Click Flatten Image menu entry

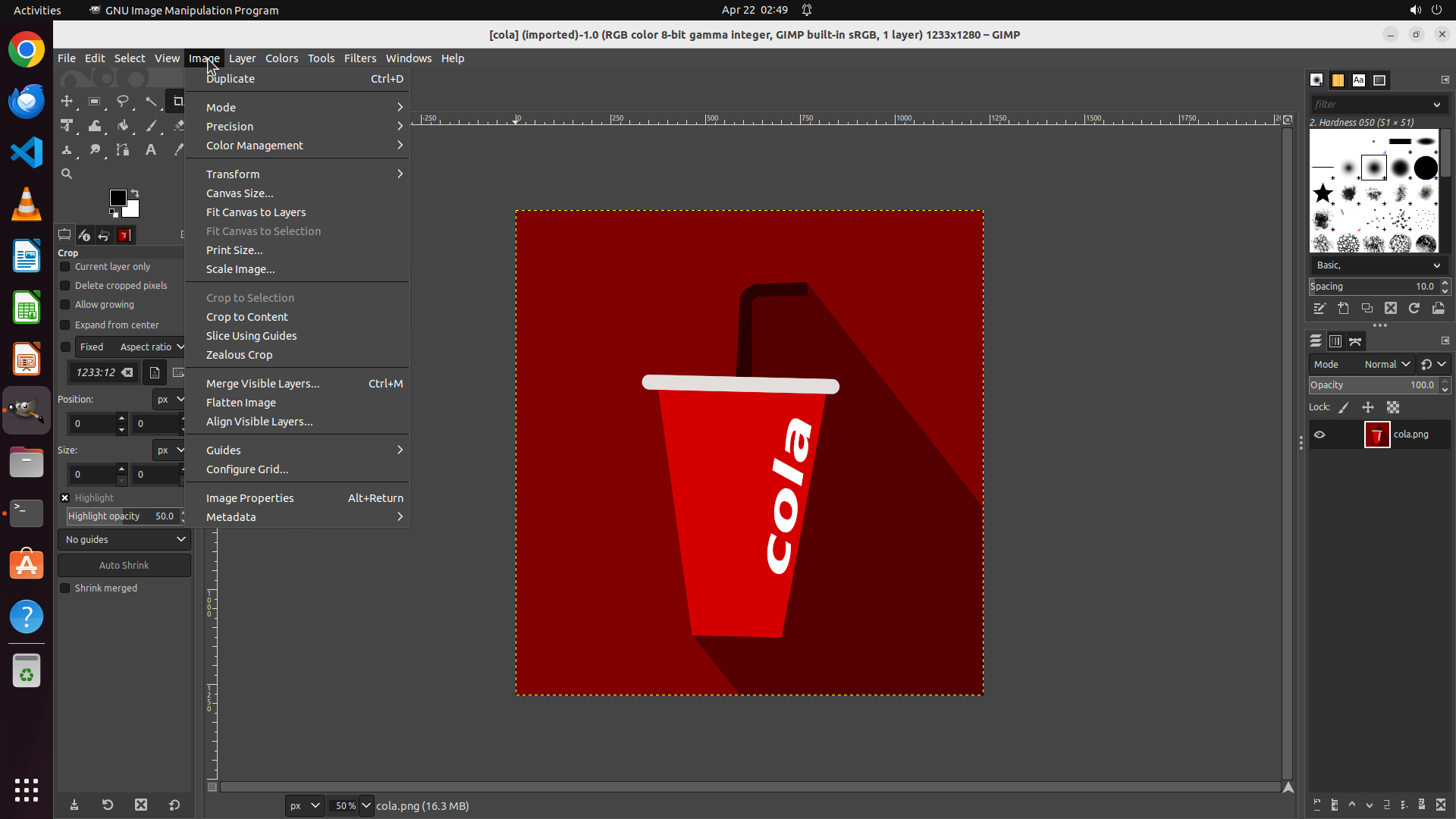click(241, 403)
